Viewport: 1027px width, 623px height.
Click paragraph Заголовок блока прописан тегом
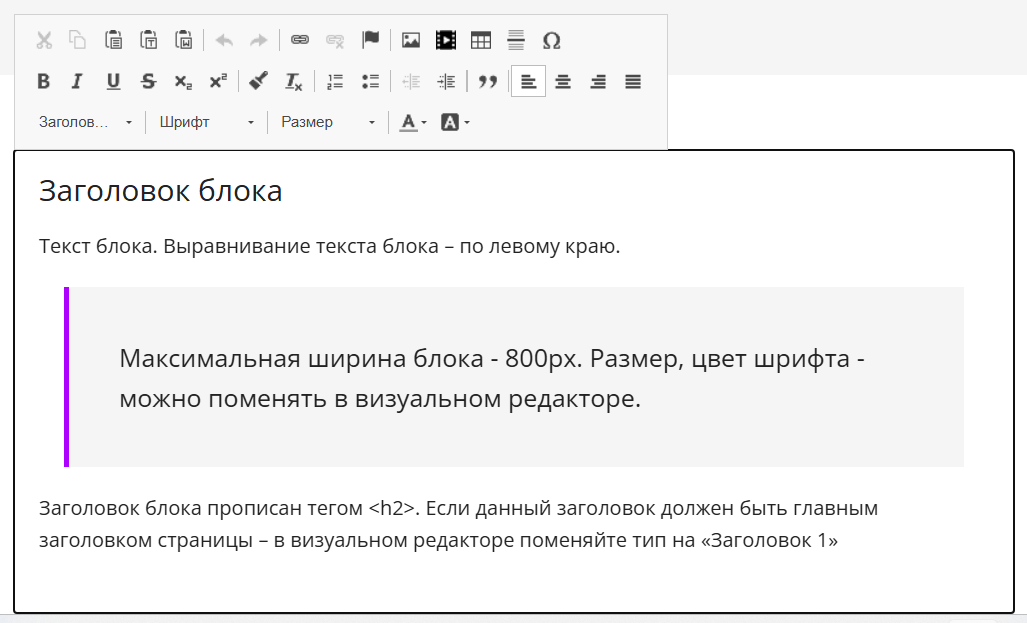[x=458, y=524]
